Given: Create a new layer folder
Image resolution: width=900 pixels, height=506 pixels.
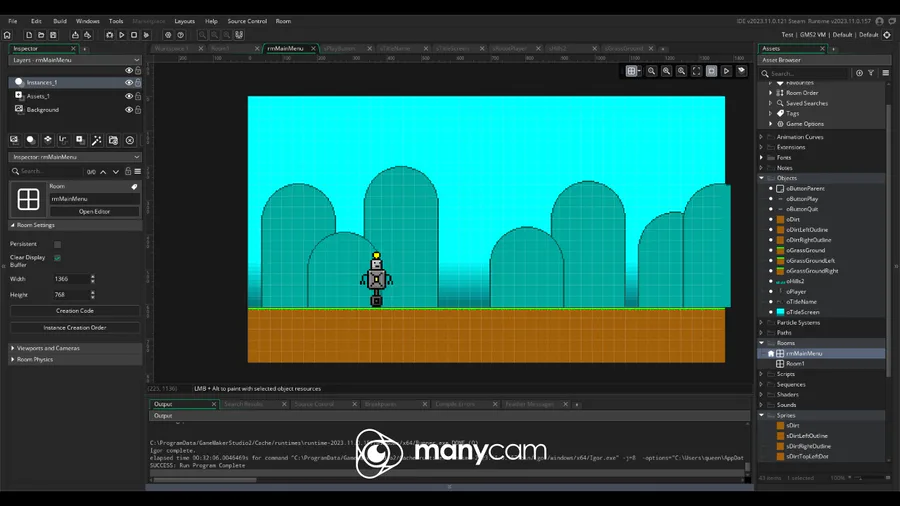Looking at the screenshot, I should pyautogui.click(x=113, y=140).
